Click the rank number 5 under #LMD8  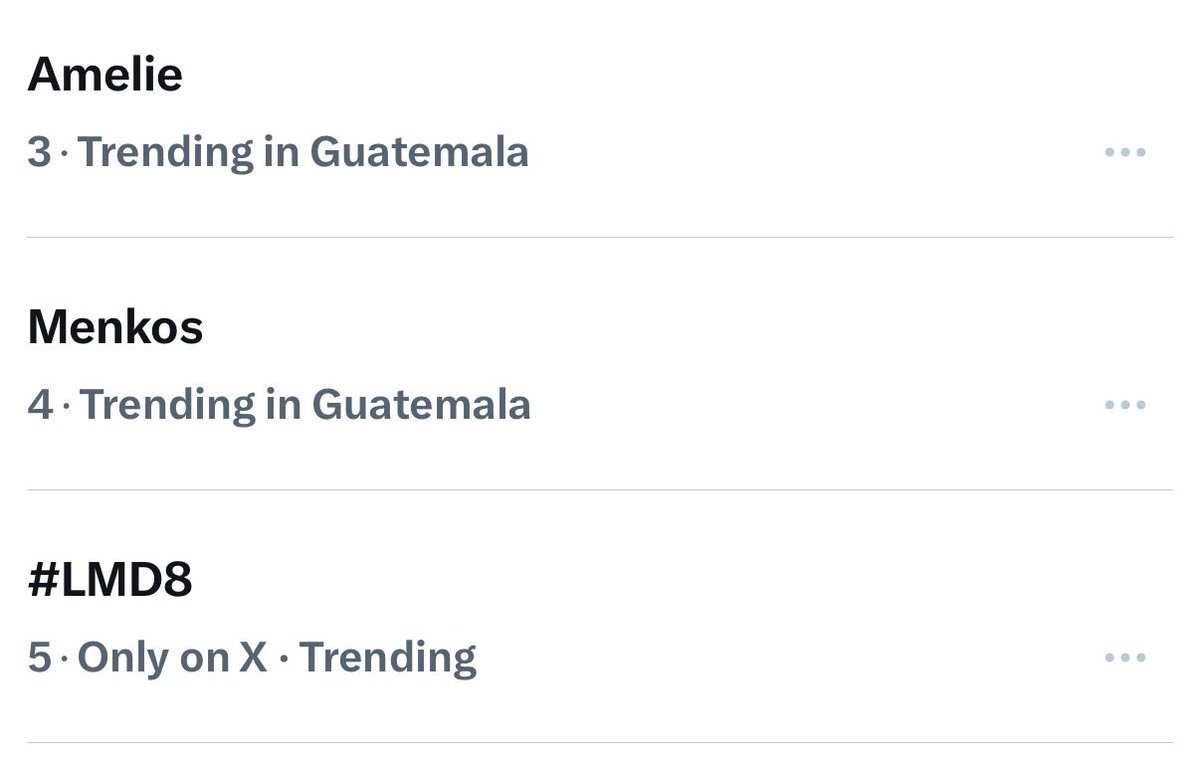coord(39,658)
